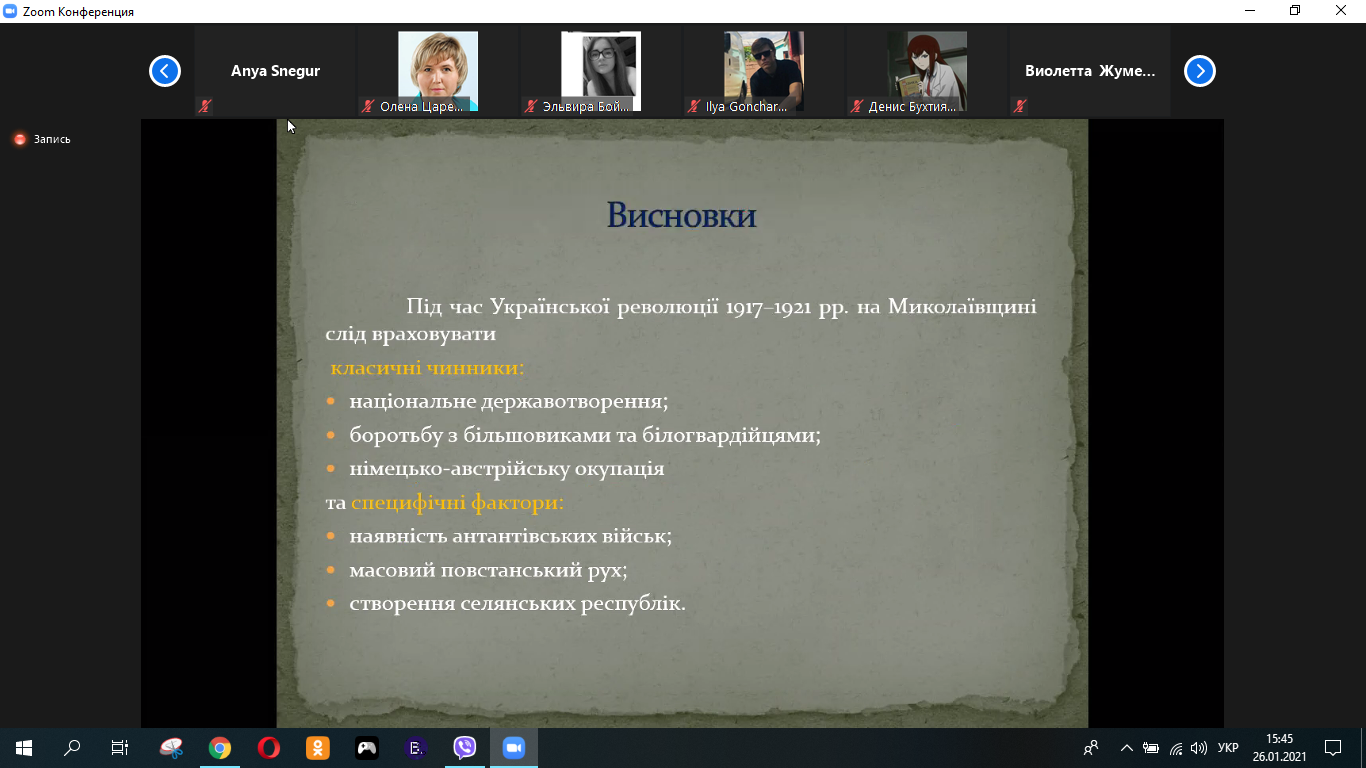Open the Windows Start menu
Viewport: 1366px width, 768px height.
[x=24, y=748]
